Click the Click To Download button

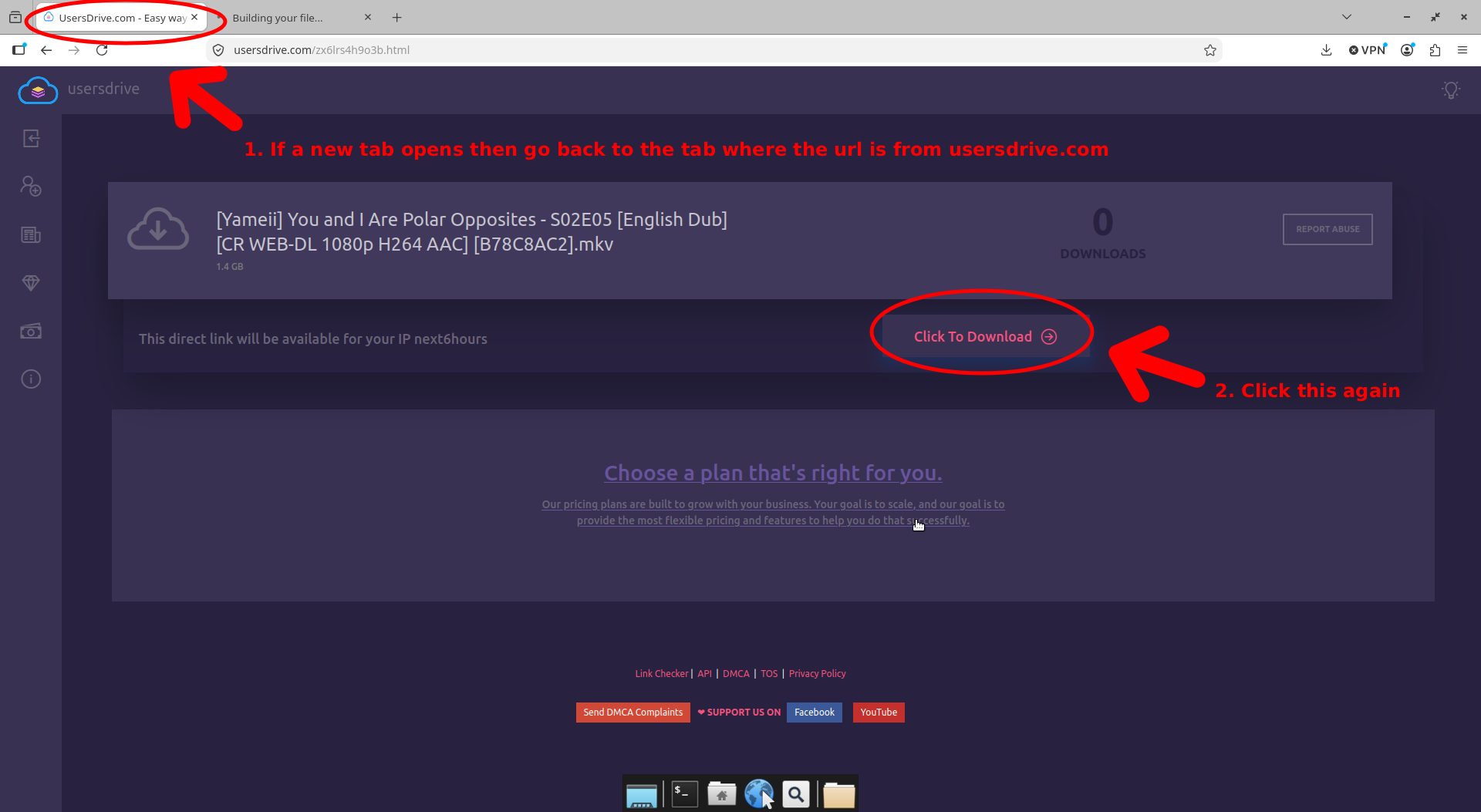tap(985, 336)
